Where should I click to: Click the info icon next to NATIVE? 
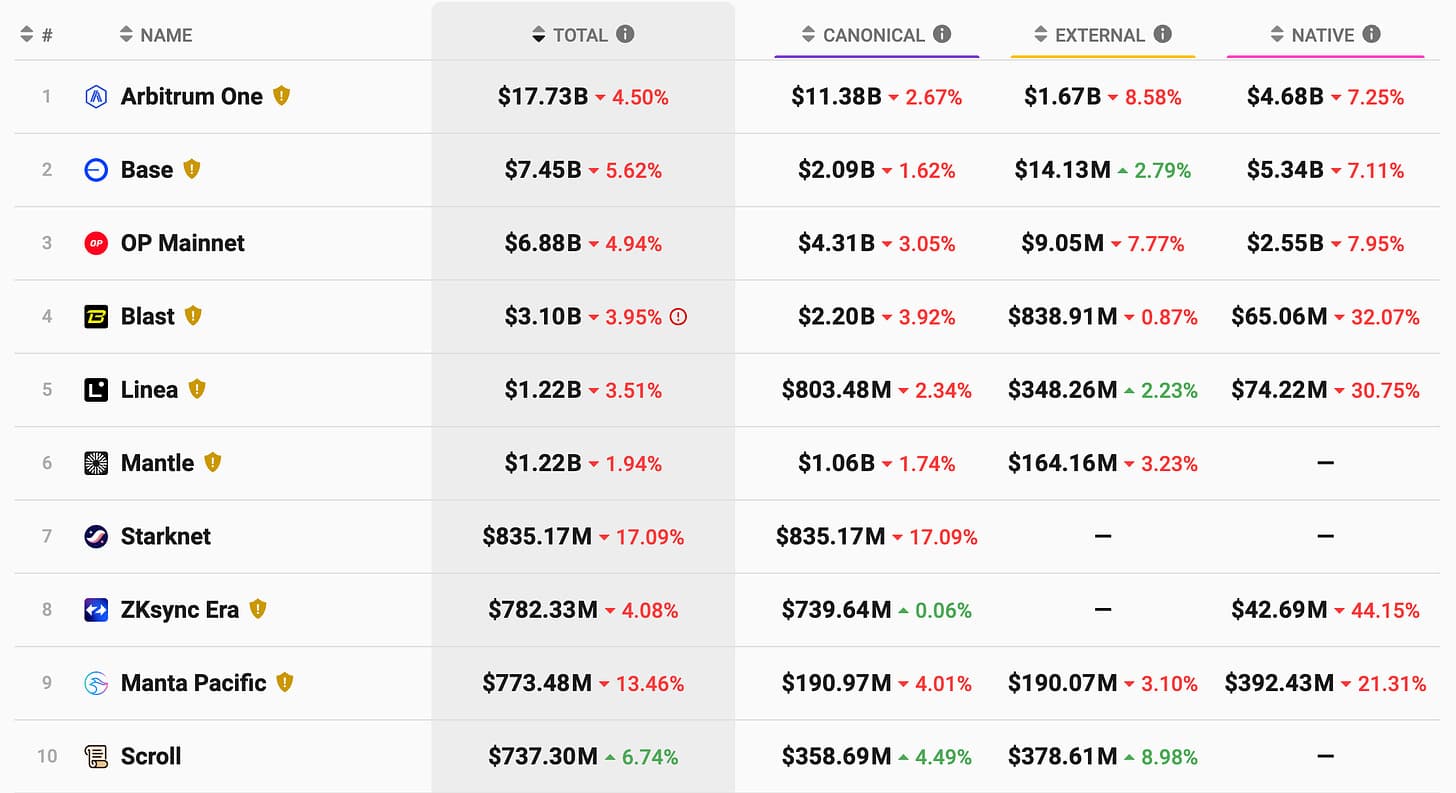pyautogui.click(x=1371, y=34)
